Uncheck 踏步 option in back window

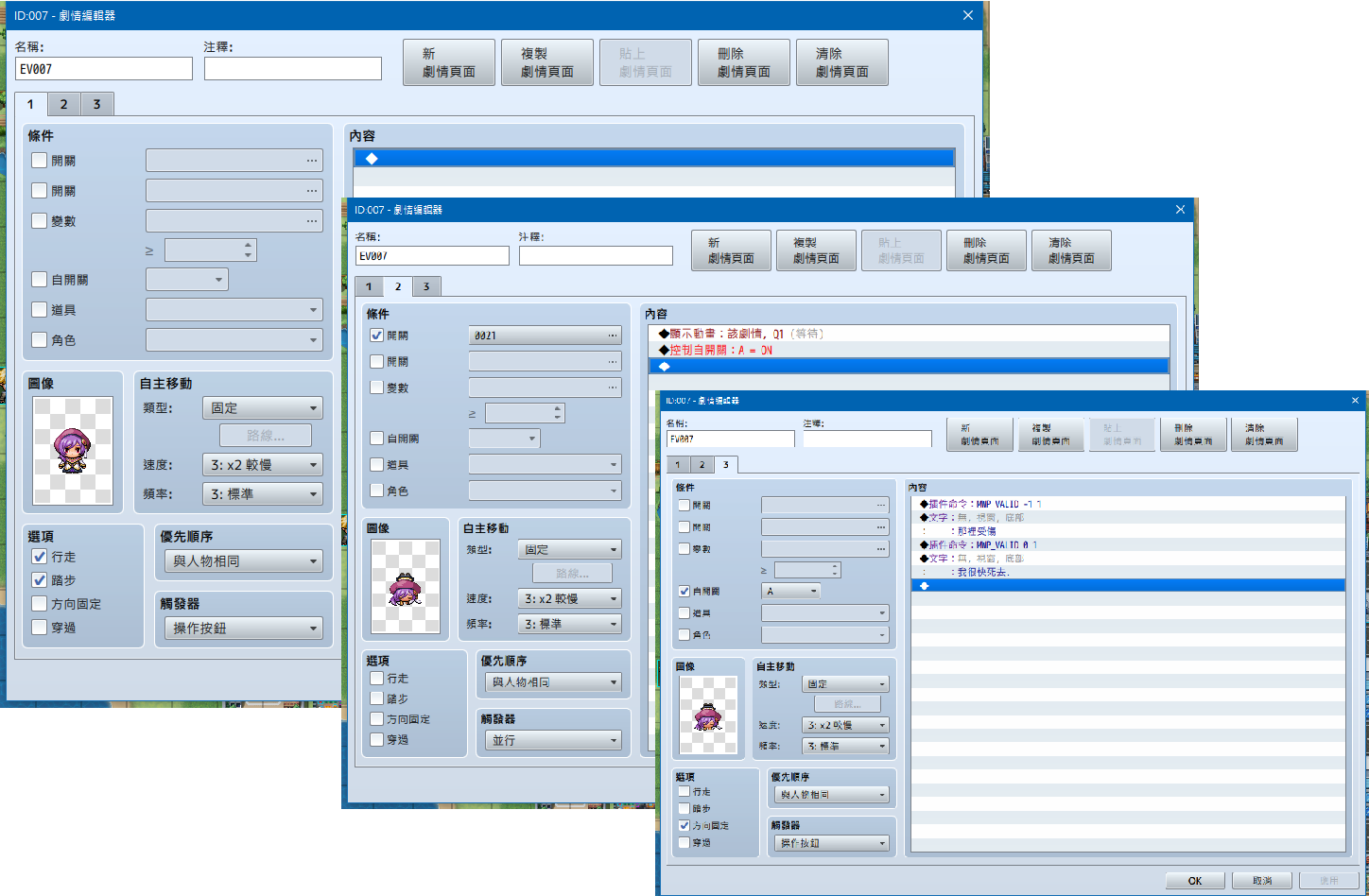pyautogui.click(x=40, y=580)
